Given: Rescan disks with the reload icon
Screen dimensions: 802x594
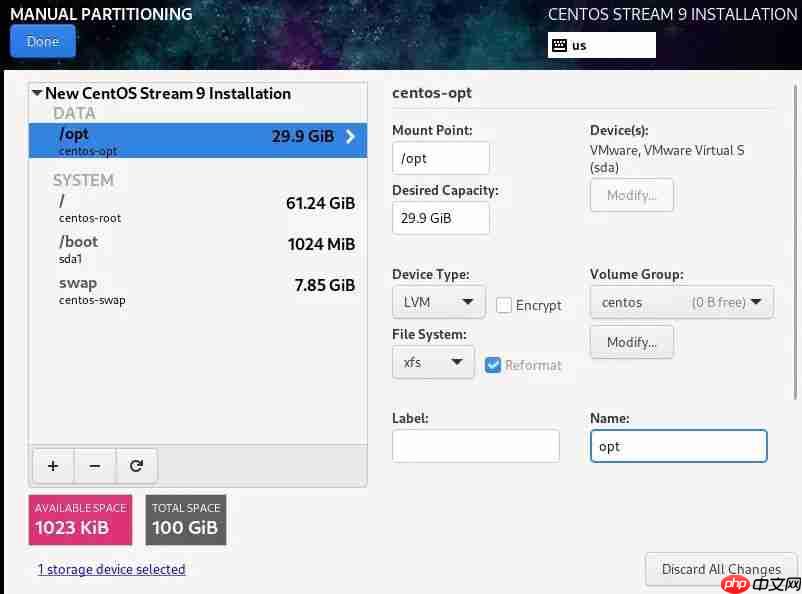Looking at the screenshot, I should point(137,466).
